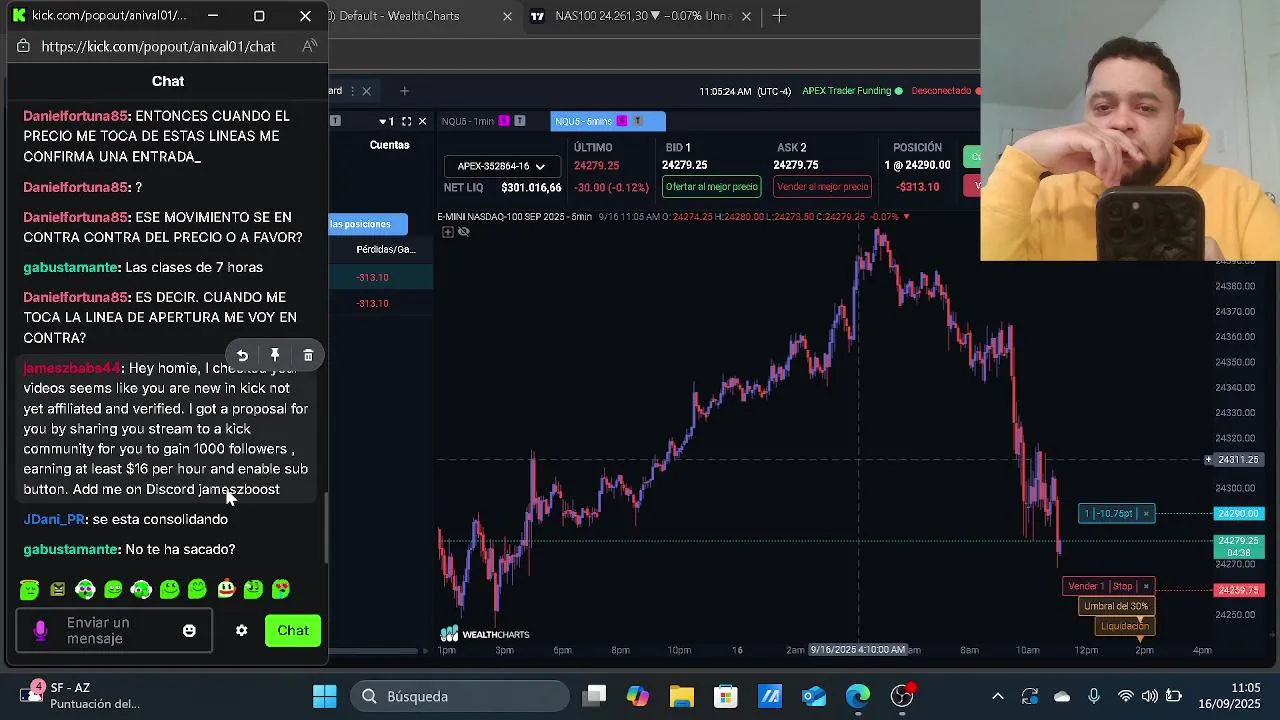Send the message with the green Chat button
Viewport: 1280px width, 720px height.
pyautogui.click(x=293, y=630)
